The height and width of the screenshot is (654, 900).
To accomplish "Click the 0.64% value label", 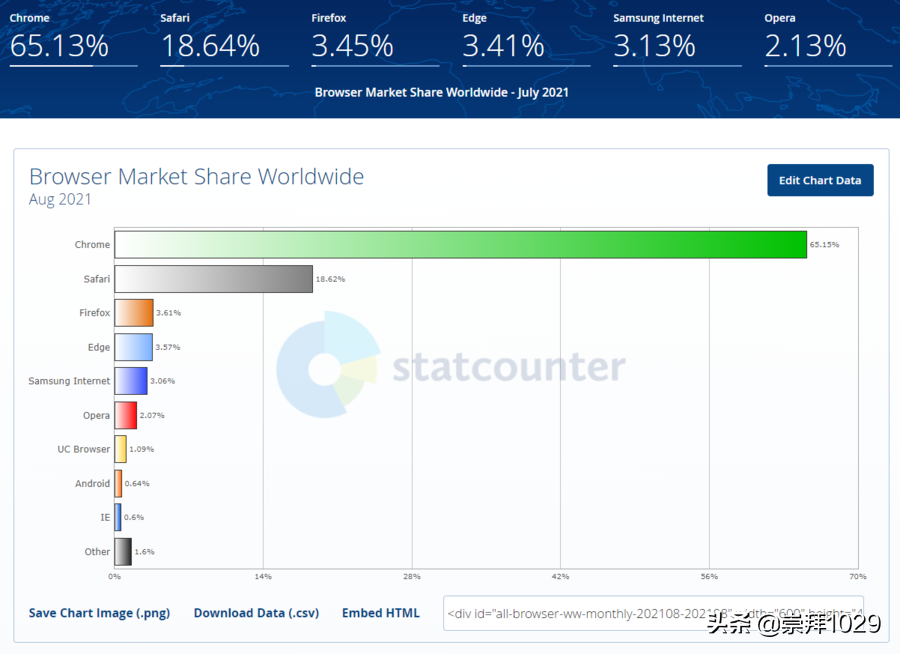I will point(137,483).
